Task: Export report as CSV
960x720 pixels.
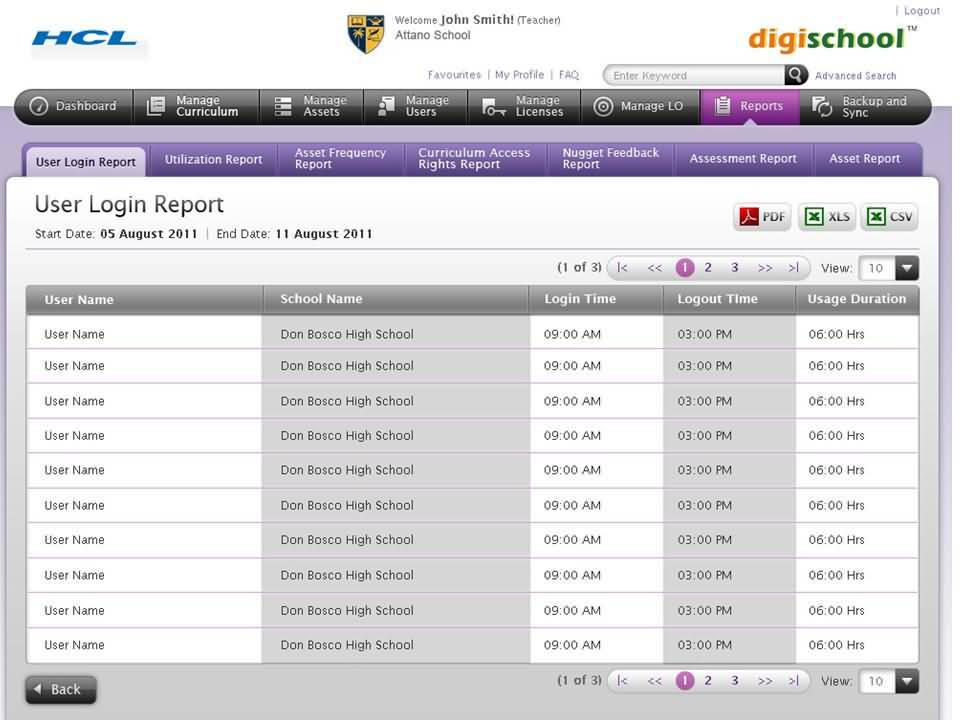Action: [889, 217]
